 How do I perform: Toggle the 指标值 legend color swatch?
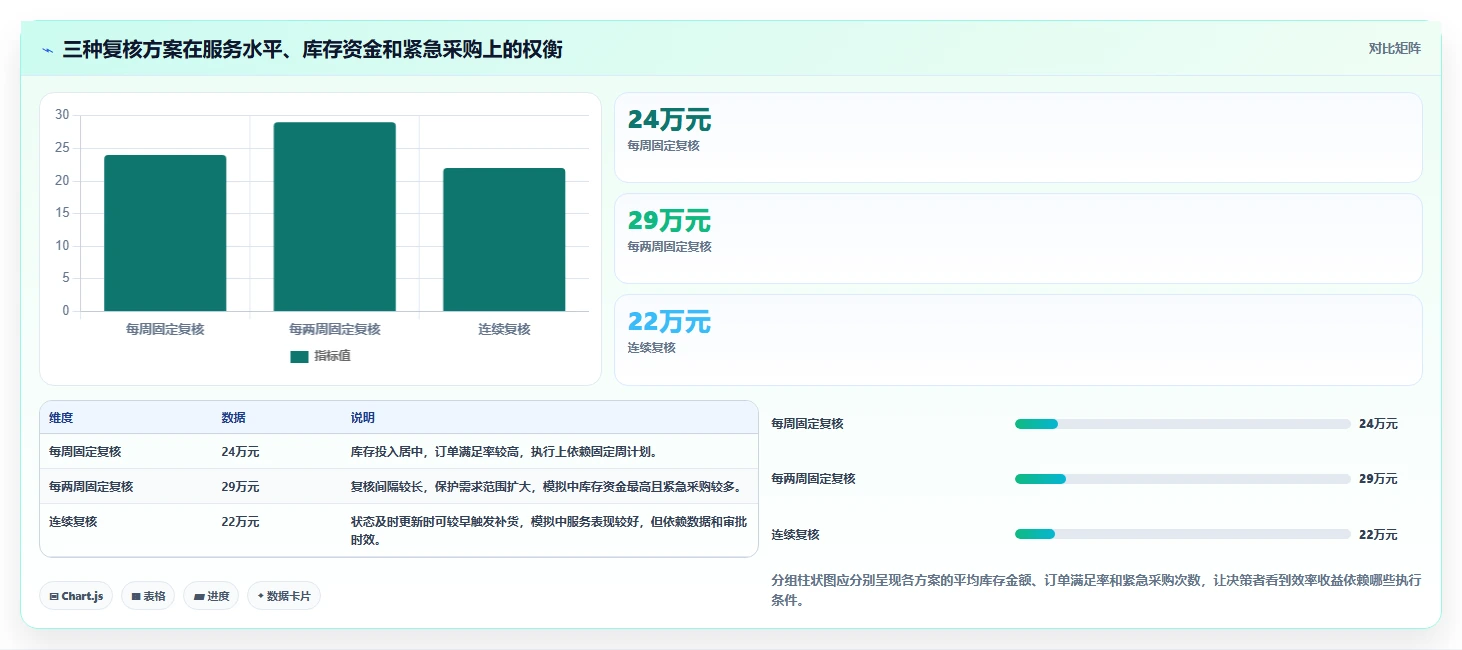coord(299,356)
